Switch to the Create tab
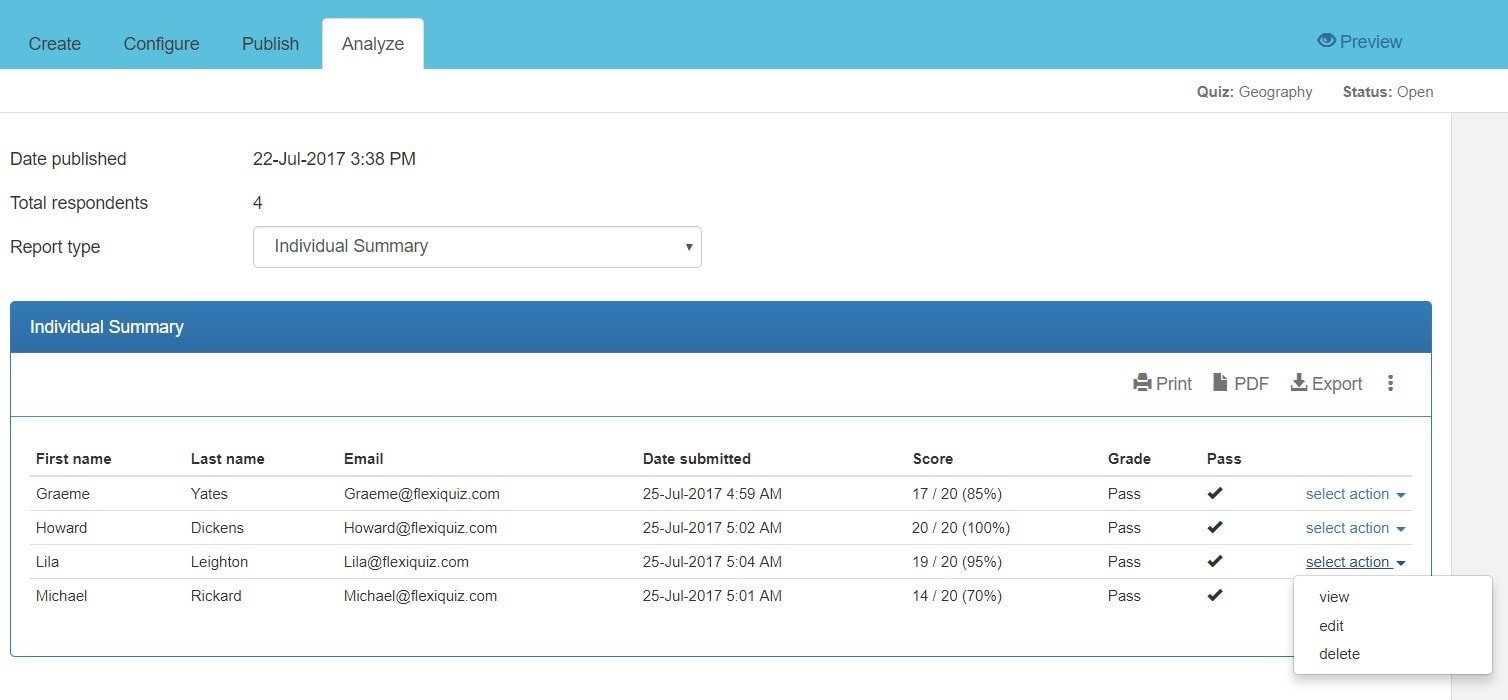 point(55,44)
